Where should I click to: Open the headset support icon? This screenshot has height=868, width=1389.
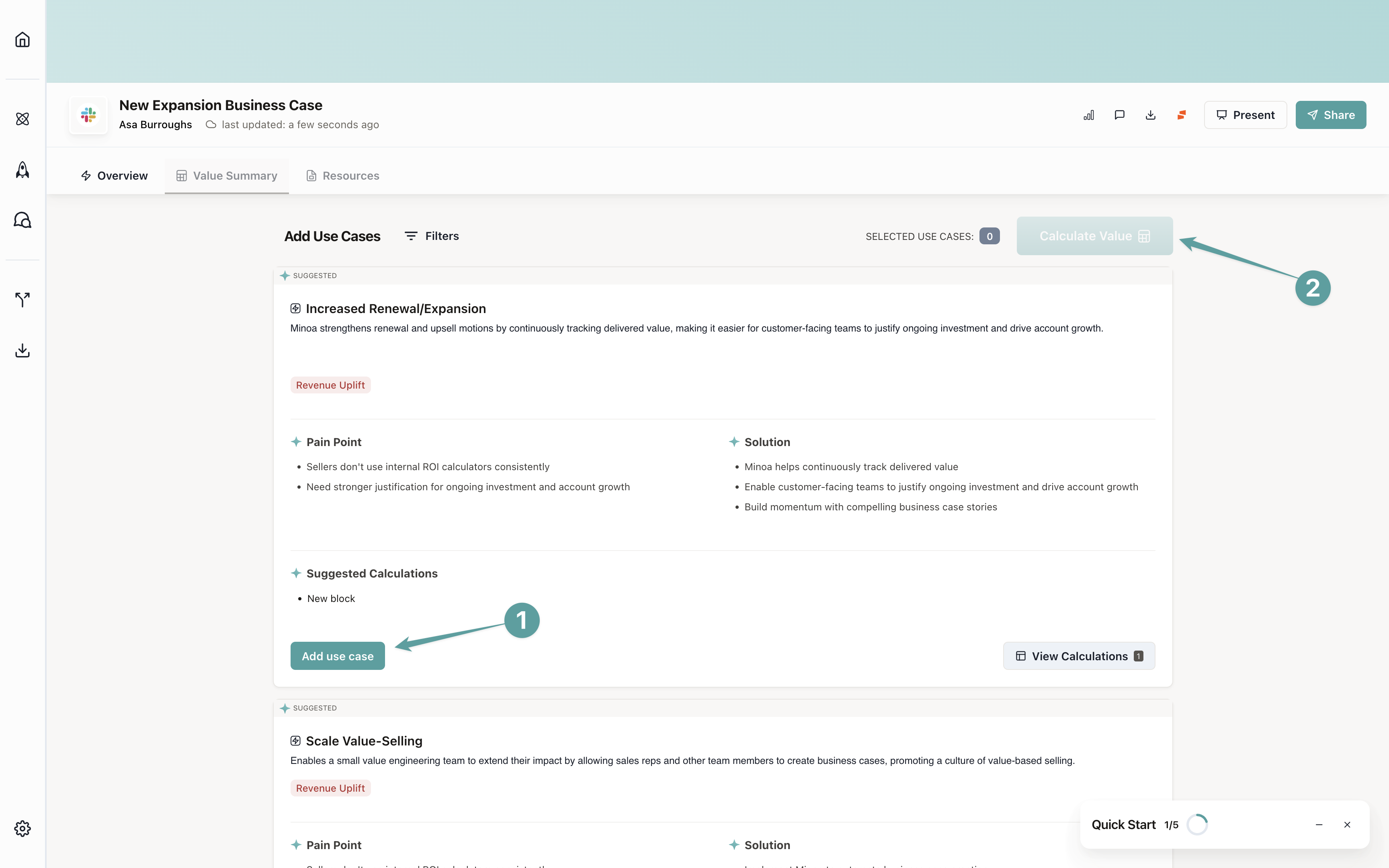23,221
